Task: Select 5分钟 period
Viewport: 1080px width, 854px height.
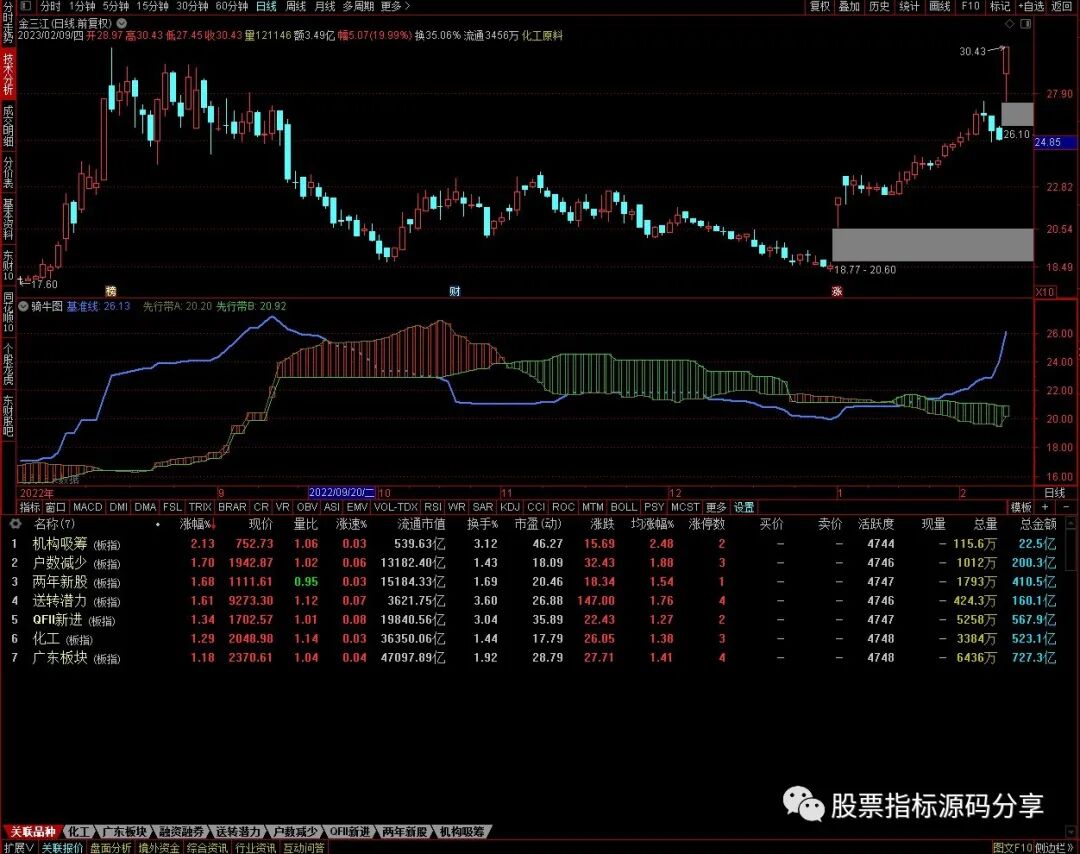Action: (116, 6)
